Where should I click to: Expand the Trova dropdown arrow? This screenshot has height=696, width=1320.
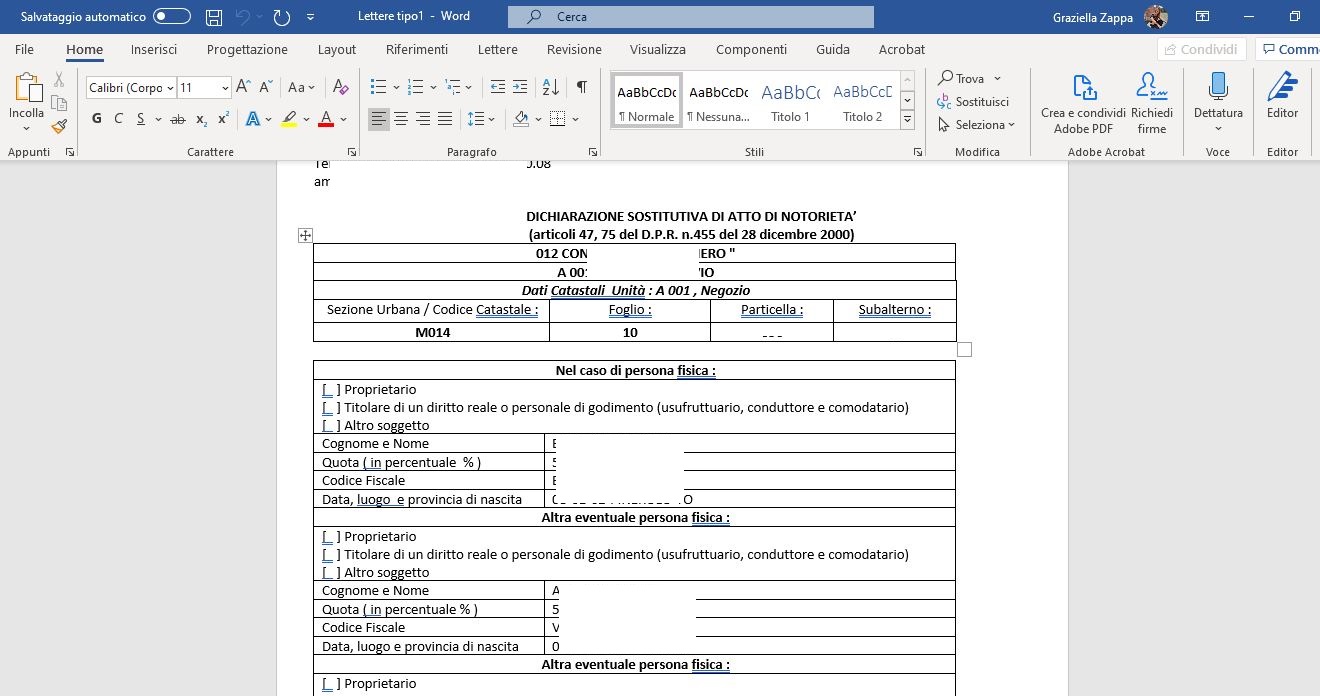997,79
